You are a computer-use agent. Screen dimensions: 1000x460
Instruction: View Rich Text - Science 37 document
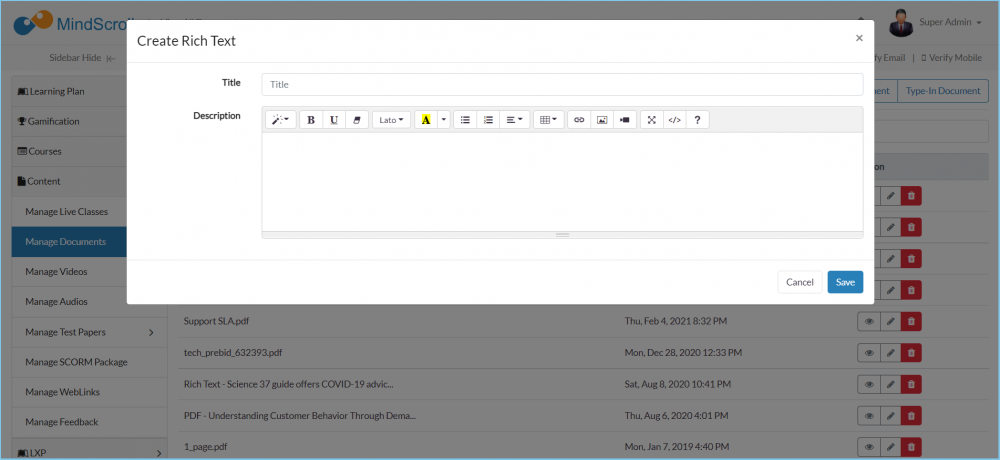pyautogui.click(x=869, y=384)
